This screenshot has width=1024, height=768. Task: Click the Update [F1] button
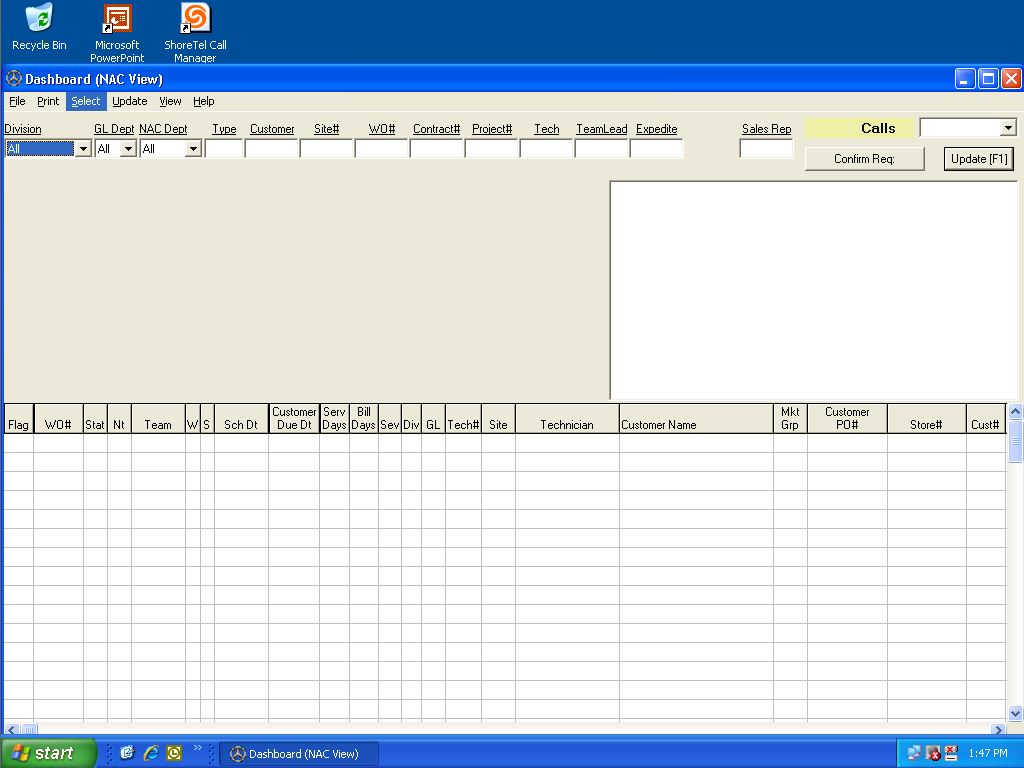(x=979, y=159)
